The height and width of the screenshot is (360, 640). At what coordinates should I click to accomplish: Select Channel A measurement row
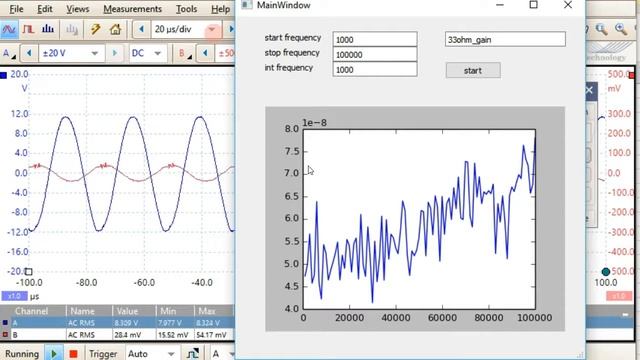[118, 323]
